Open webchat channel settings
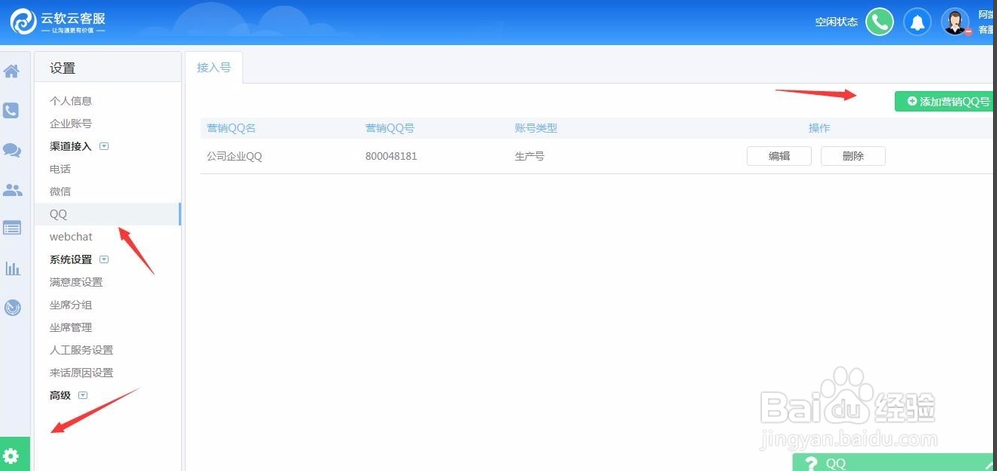 [71, 236]
